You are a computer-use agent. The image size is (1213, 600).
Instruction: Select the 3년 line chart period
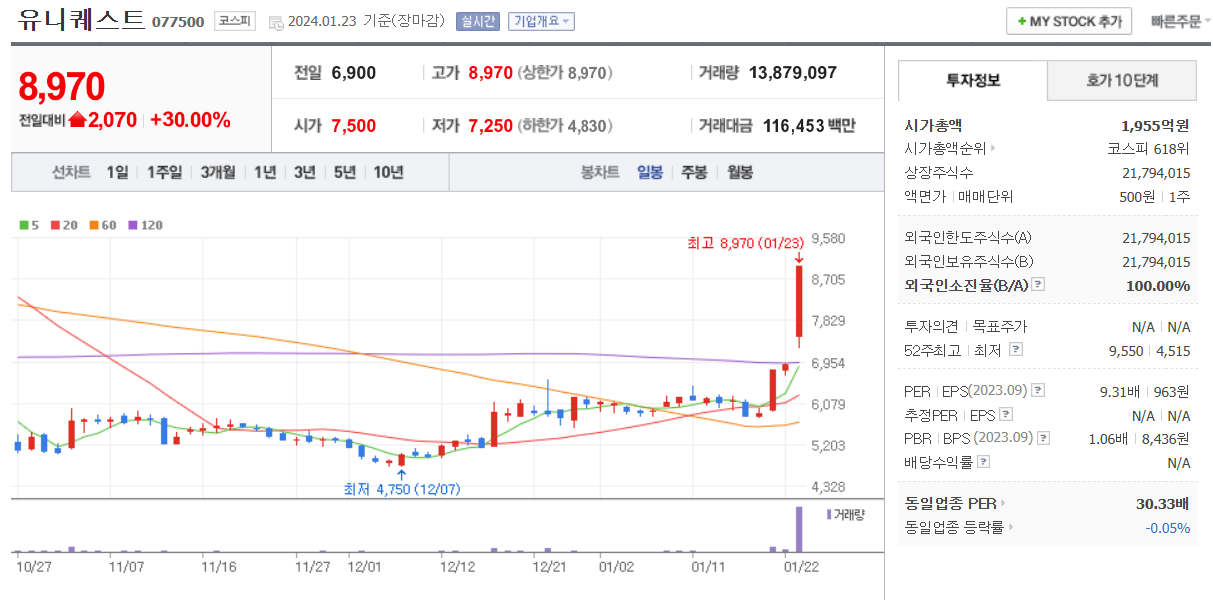(305, 172)
